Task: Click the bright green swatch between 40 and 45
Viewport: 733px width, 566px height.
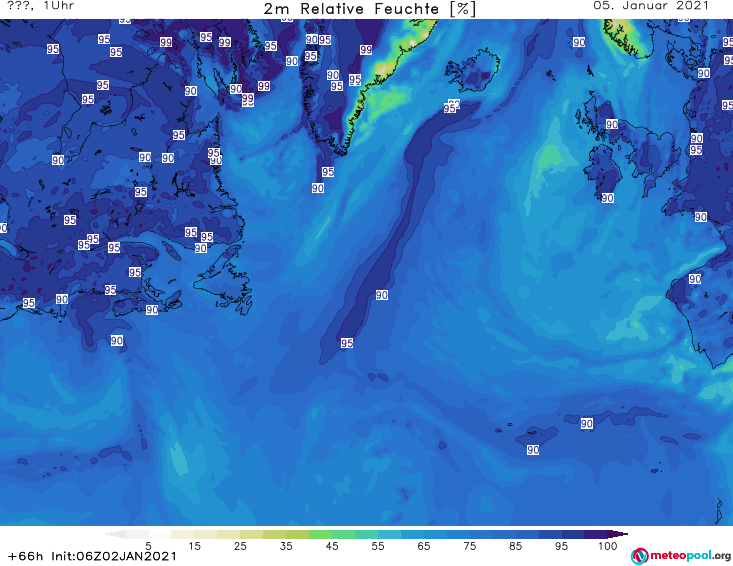Action: point(320,534)
